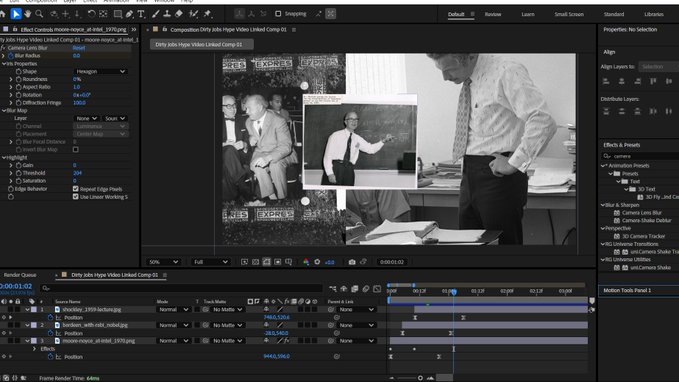Click label color swatch for shockley layer
Image resolution: width=679 pixels, height=382 pixels.
(34, 310)
